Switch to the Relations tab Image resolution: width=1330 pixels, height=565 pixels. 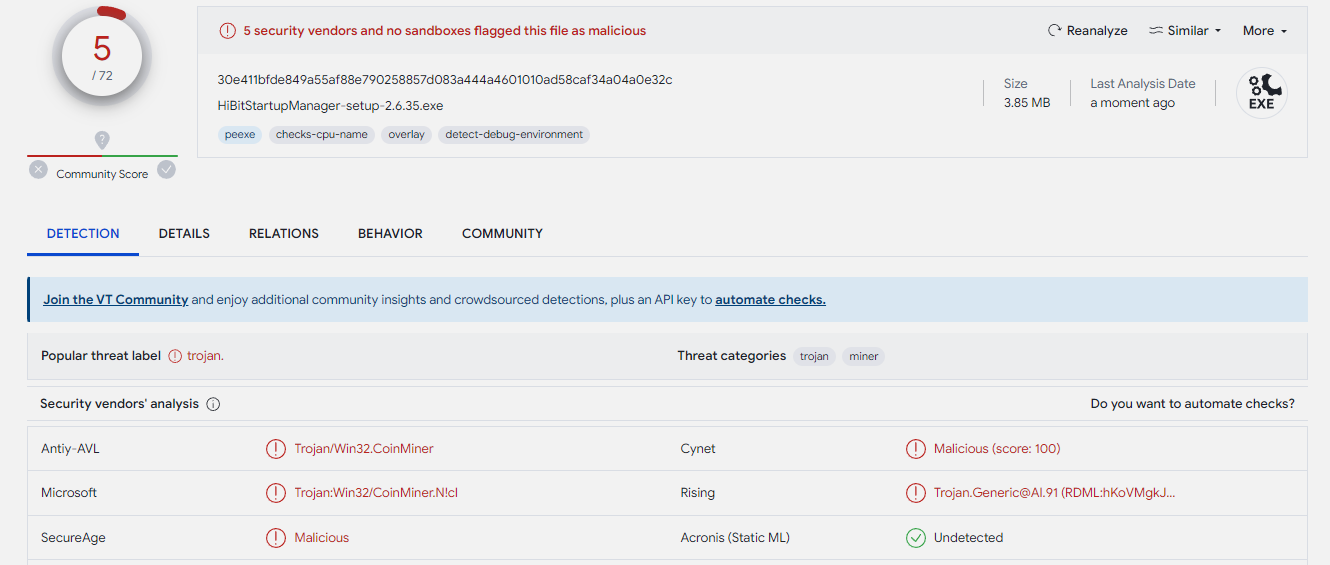(284, 234)
